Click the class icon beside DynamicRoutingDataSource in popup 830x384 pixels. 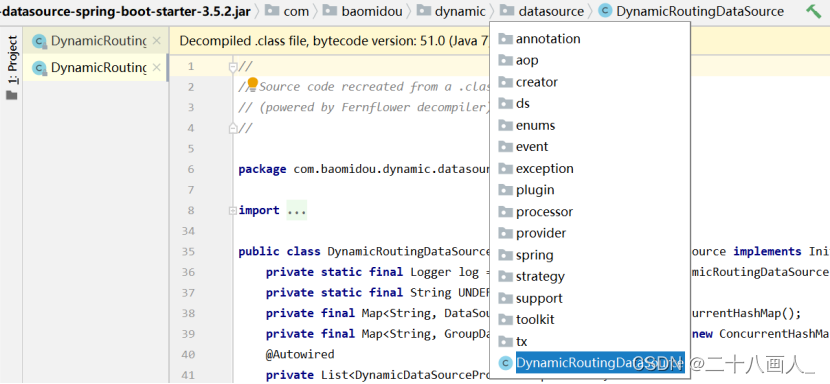pyautogui.click(x=507, y=363)
